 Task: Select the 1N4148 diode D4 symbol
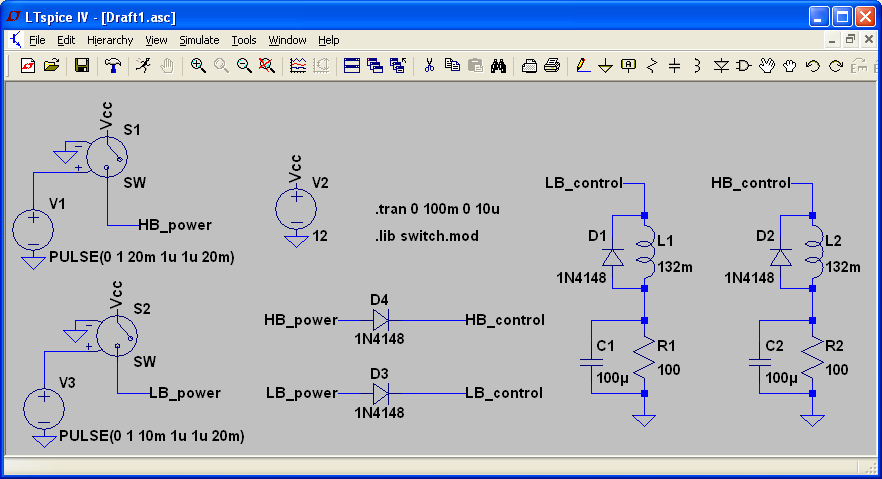381,320
